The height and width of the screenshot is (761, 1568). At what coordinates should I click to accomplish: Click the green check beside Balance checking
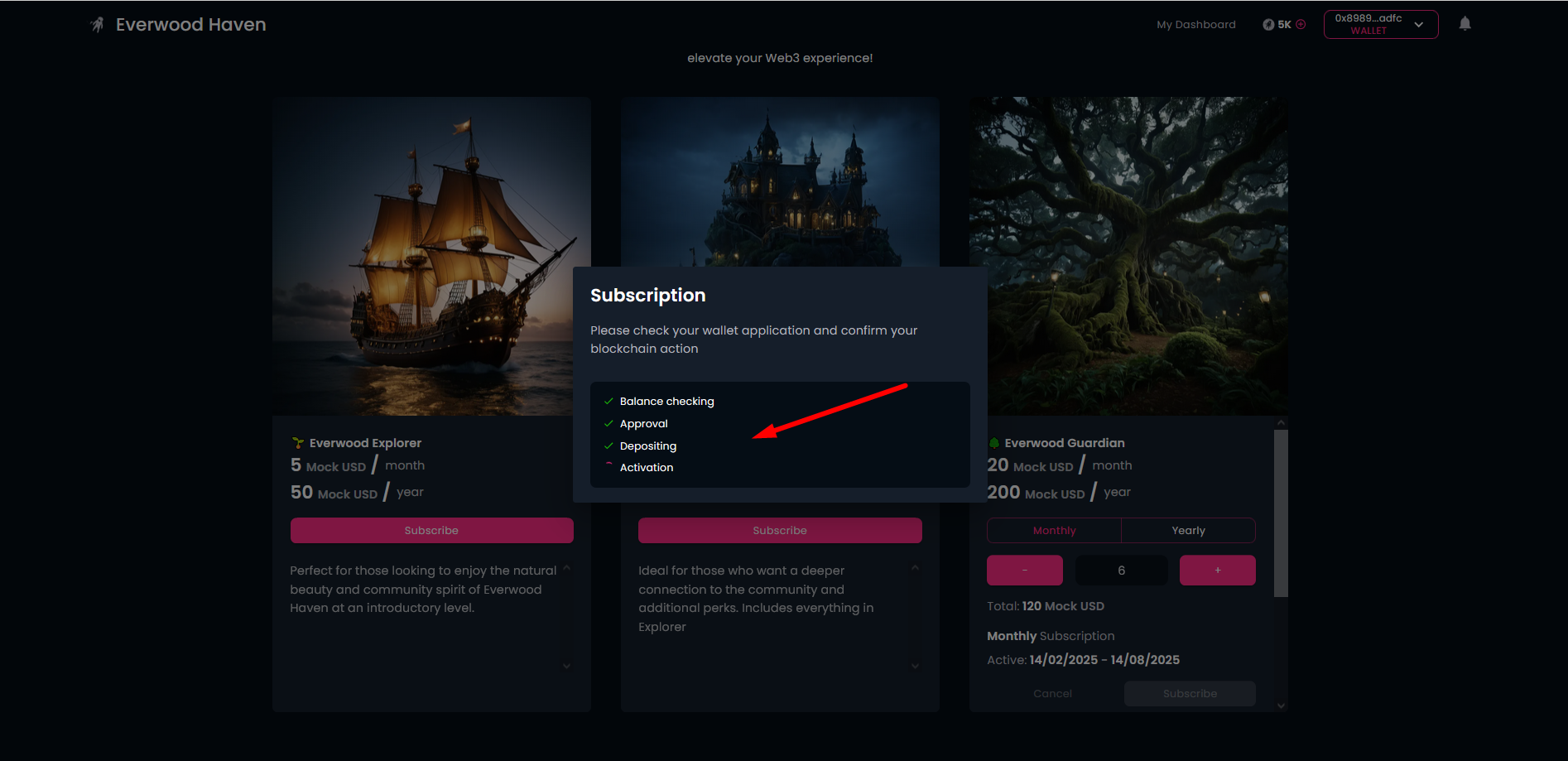tap(608, 401)
